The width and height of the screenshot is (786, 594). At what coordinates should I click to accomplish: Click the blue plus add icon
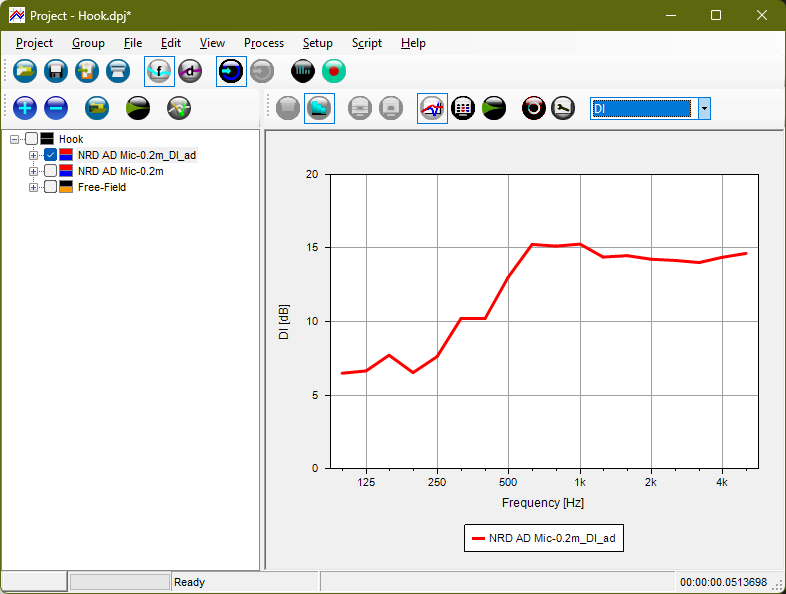pos(25,108)
